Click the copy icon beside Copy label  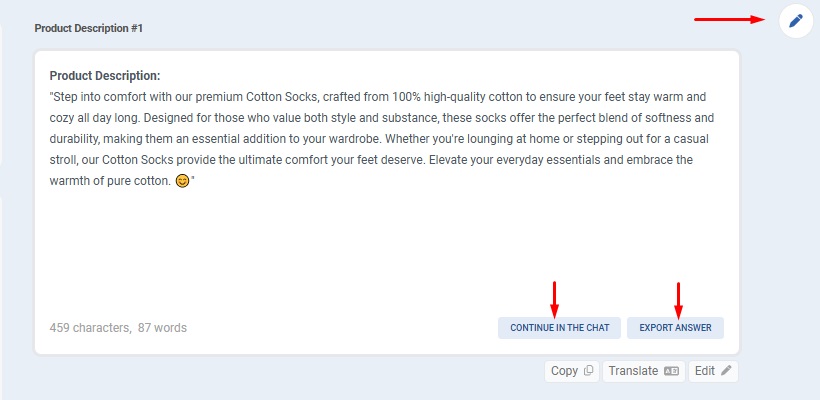[x=588, y=371]
